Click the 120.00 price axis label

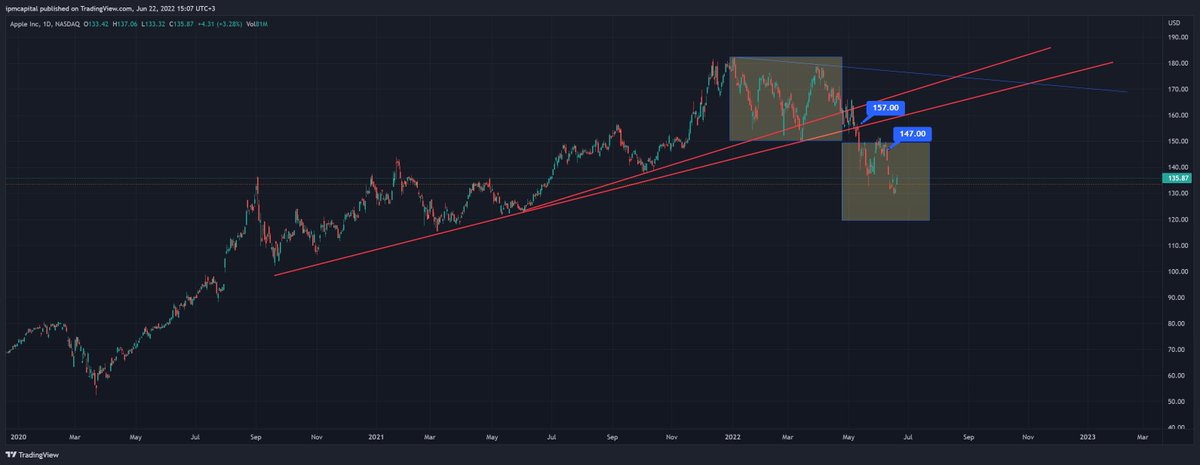pyautogui.click(x=1177, y=220)
